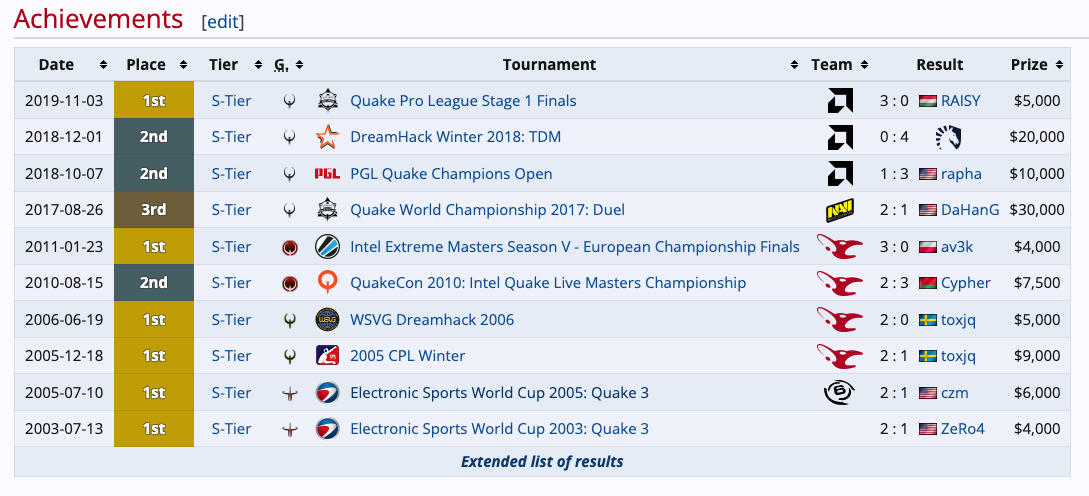Click the S-Tier link for the 2019-11-03 row

(x=231, y=101)
